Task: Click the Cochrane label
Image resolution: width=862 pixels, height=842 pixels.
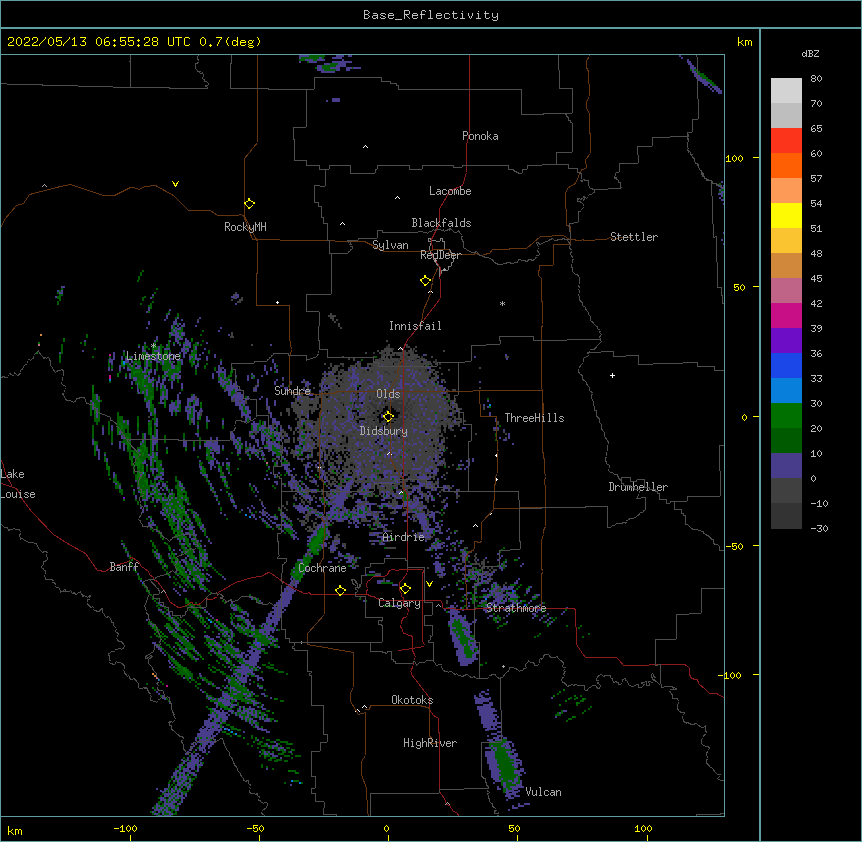Action: click(x=322, y=568)
